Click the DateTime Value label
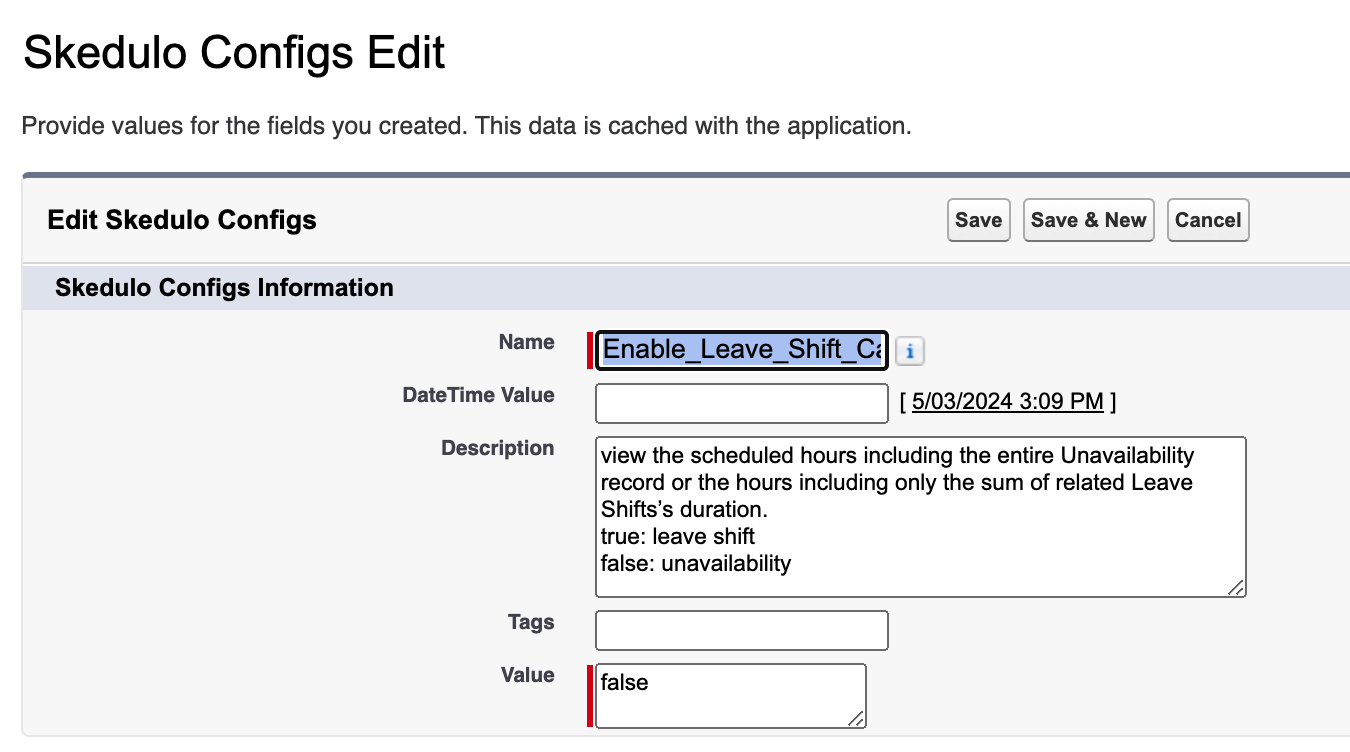 (478, 395)
